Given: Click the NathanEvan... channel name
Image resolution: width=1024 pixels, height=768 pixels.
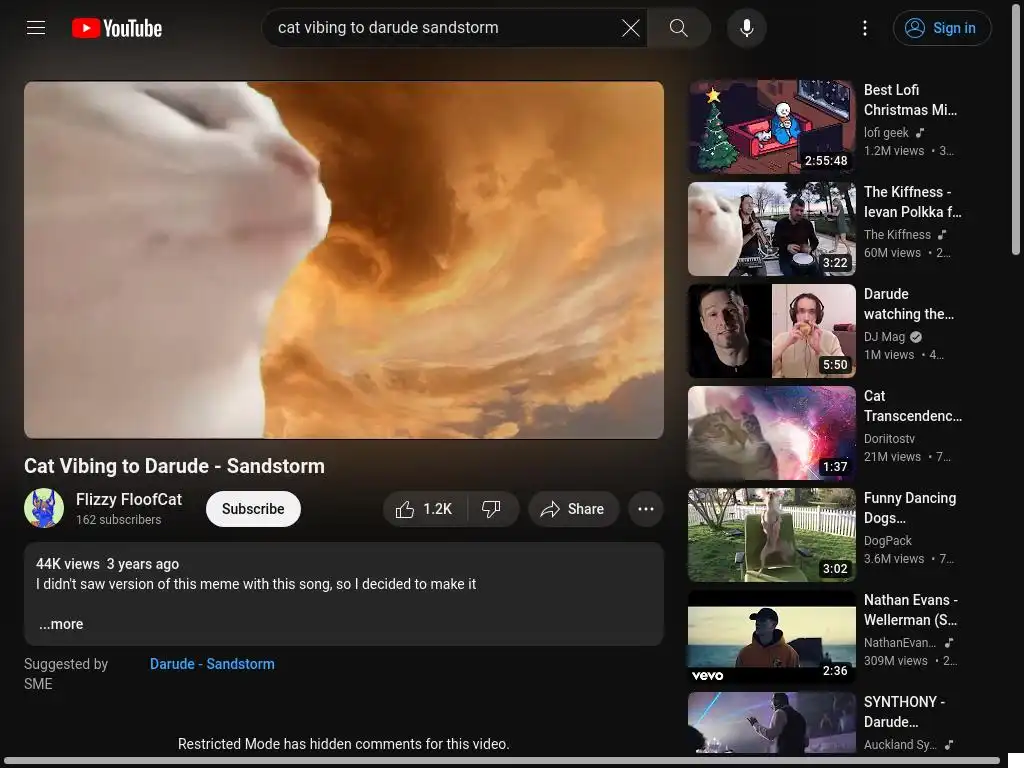Looking at the screenshot, I should pyautogui.click(x=899, y=642).
